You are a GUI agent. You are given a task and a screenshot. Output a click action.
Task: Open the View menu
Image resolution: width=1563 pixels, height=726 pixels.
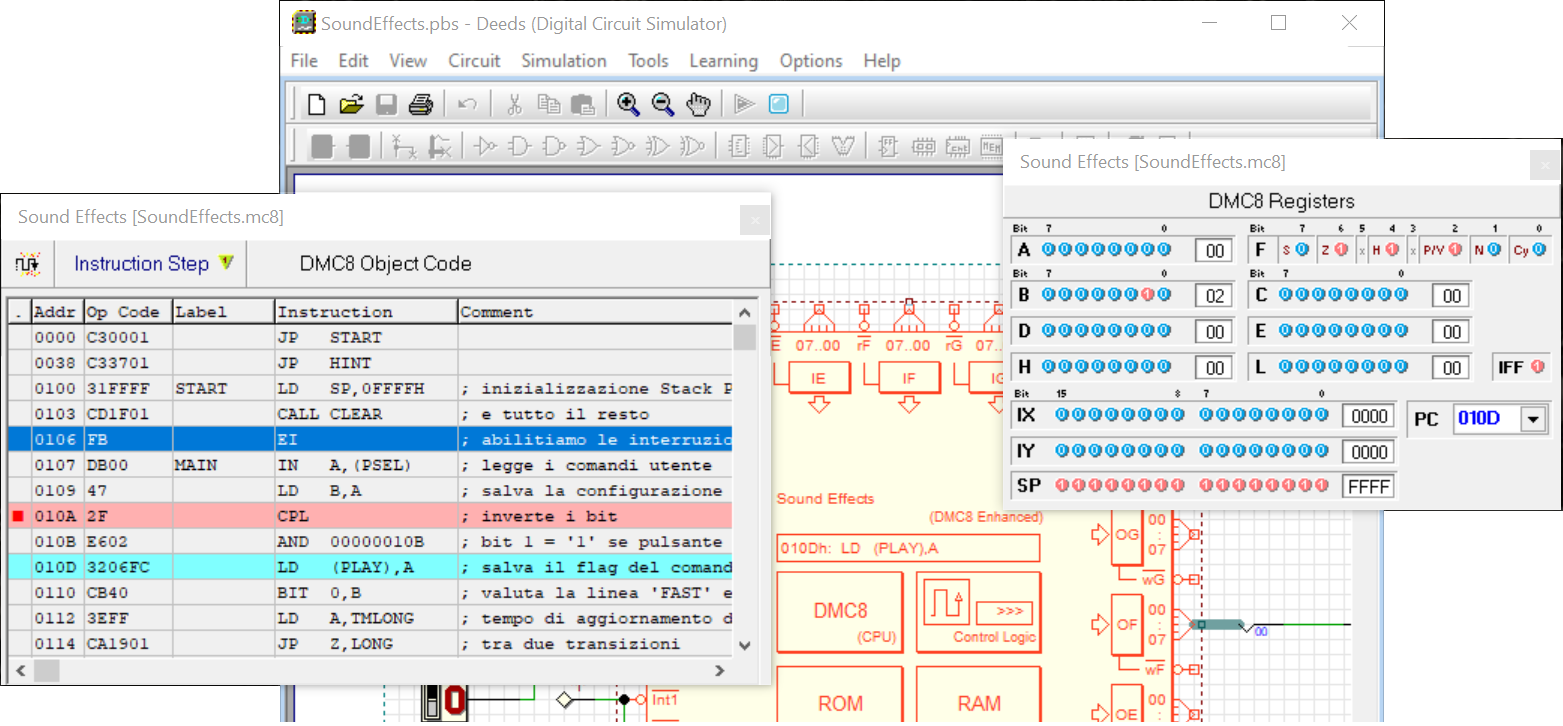click(408, 61)
